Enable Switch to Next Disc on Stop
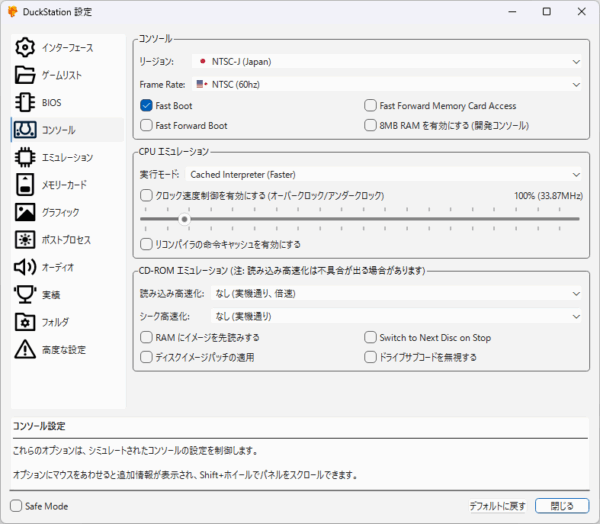 (x=370, y=338)
